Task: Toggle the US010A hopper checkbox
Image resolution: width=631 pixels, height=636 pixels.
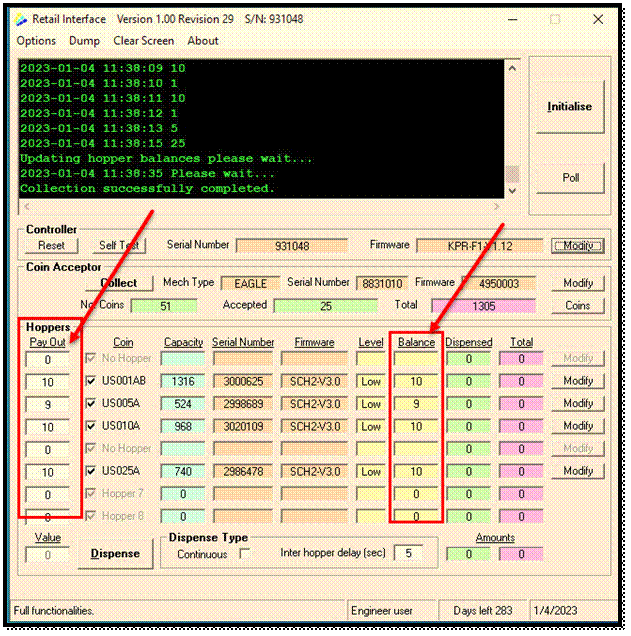Action: pos(91,426)
